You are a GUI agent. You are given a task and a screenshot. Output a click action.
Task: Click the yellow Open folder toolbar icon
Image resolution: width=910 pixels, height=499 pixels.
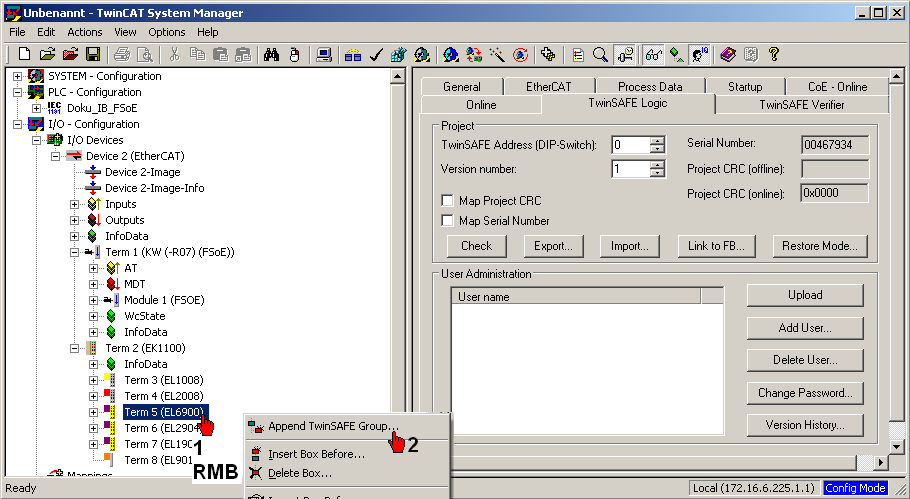48,55
